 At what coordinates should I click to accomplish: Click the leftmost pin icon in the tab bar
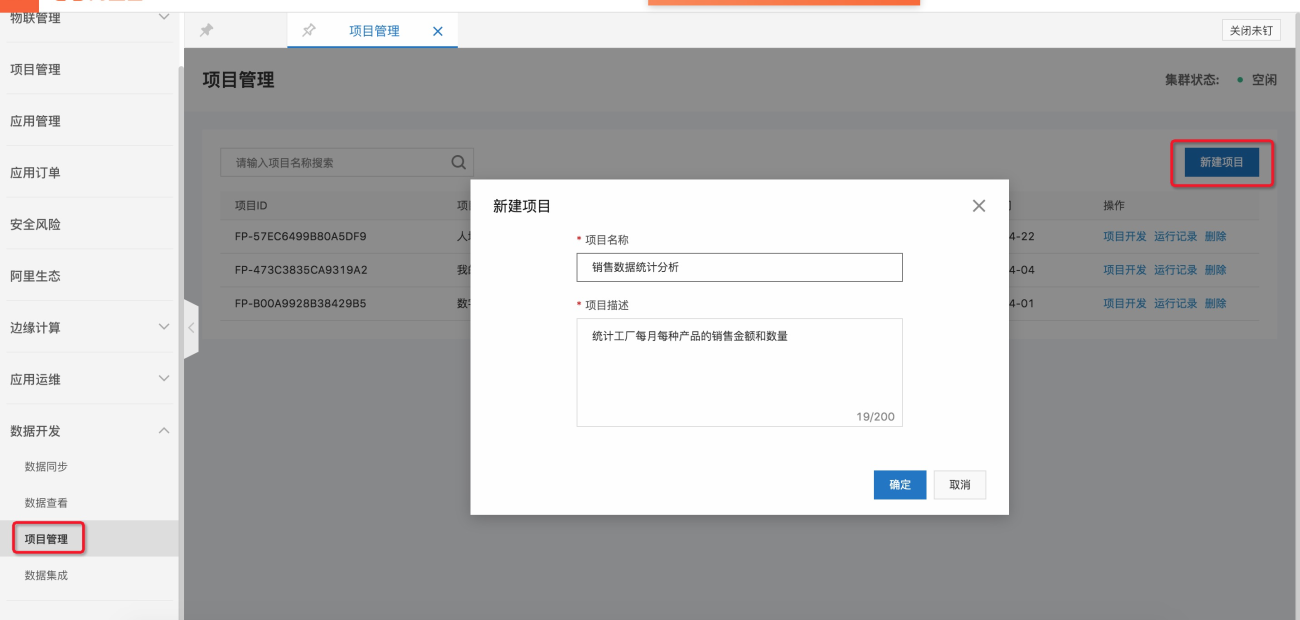tap(206, 31)
